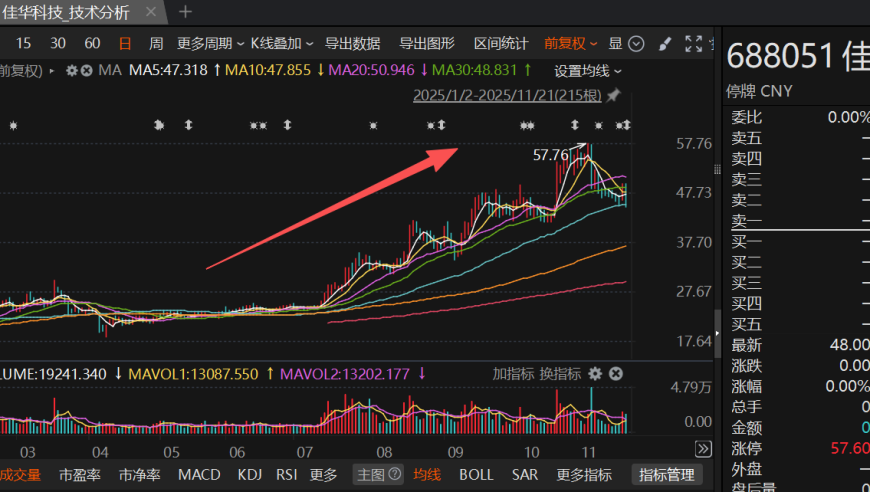Switch to the 60-minute period
This screenshot has width=870, height=492.
[x=92, y=43]
